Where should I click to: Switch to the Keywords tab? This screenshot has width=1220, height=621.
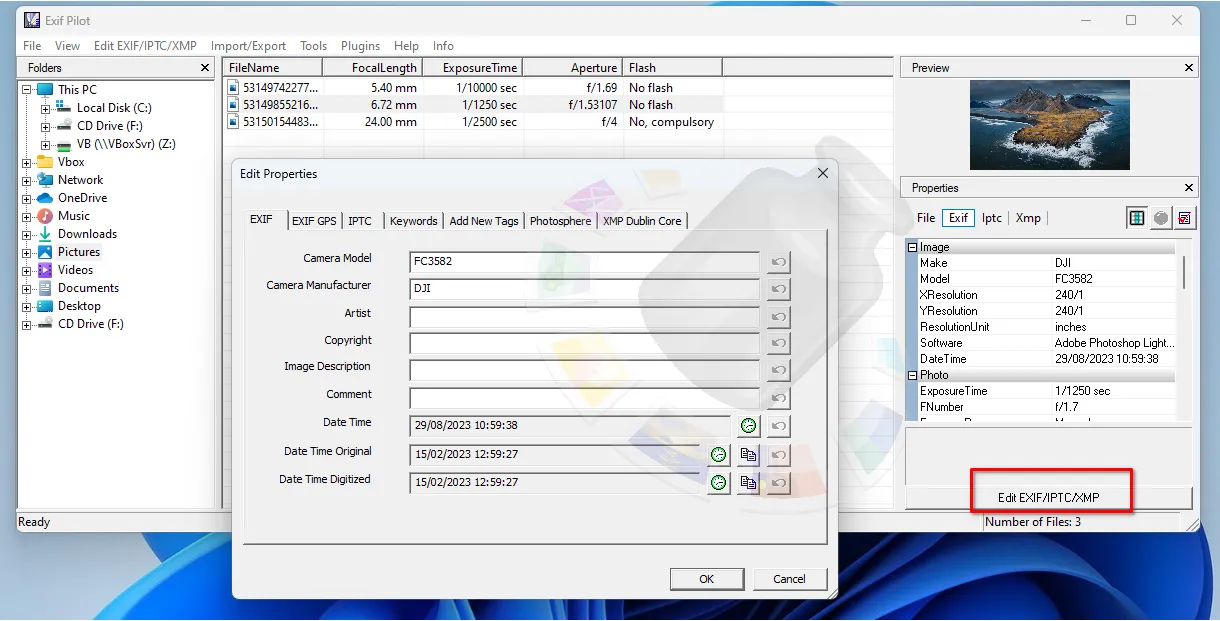coord(413,221)
